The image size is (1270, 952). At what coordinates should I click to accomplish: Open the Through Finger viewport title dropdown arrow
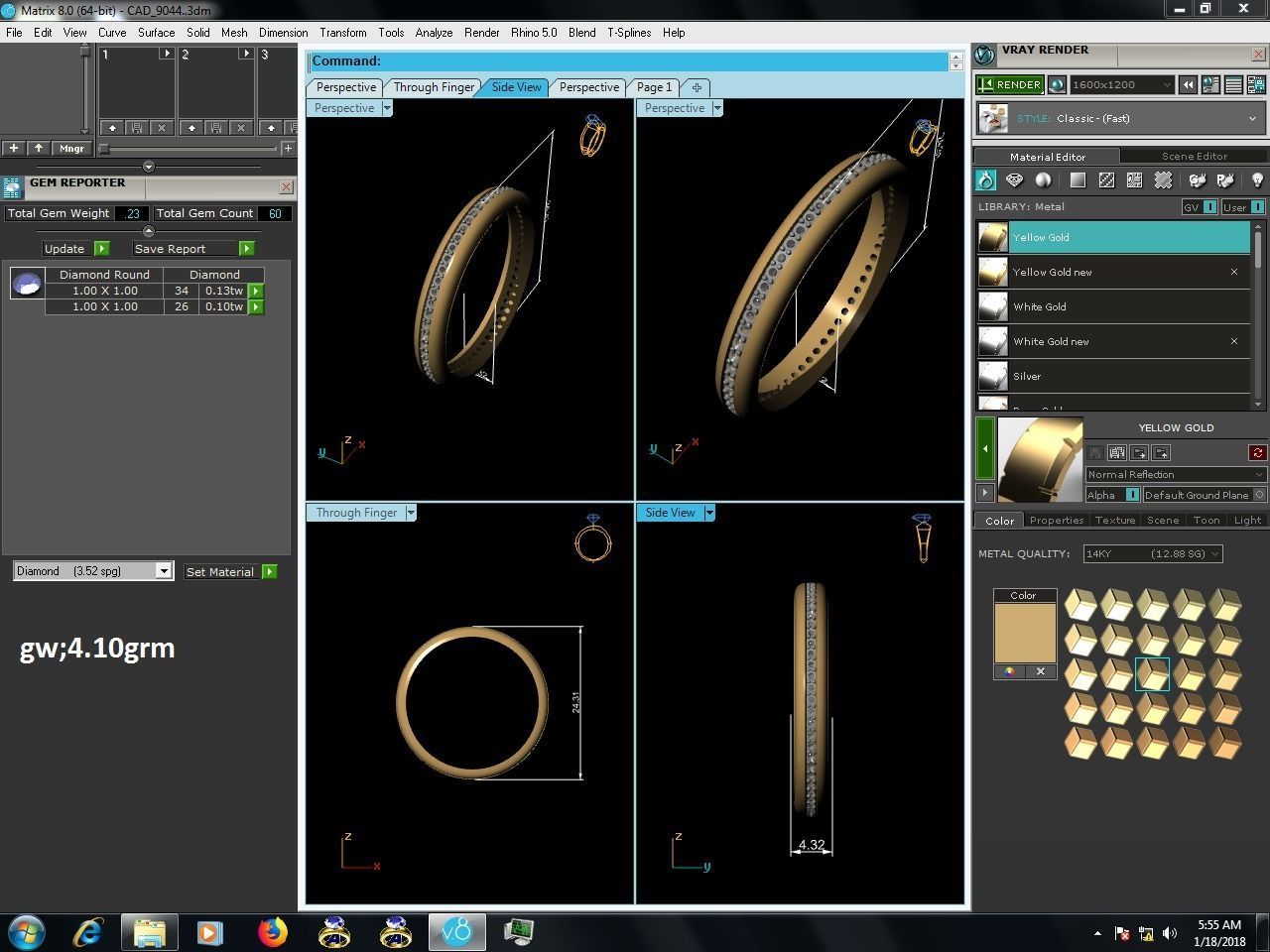click(x=410, y=513)
